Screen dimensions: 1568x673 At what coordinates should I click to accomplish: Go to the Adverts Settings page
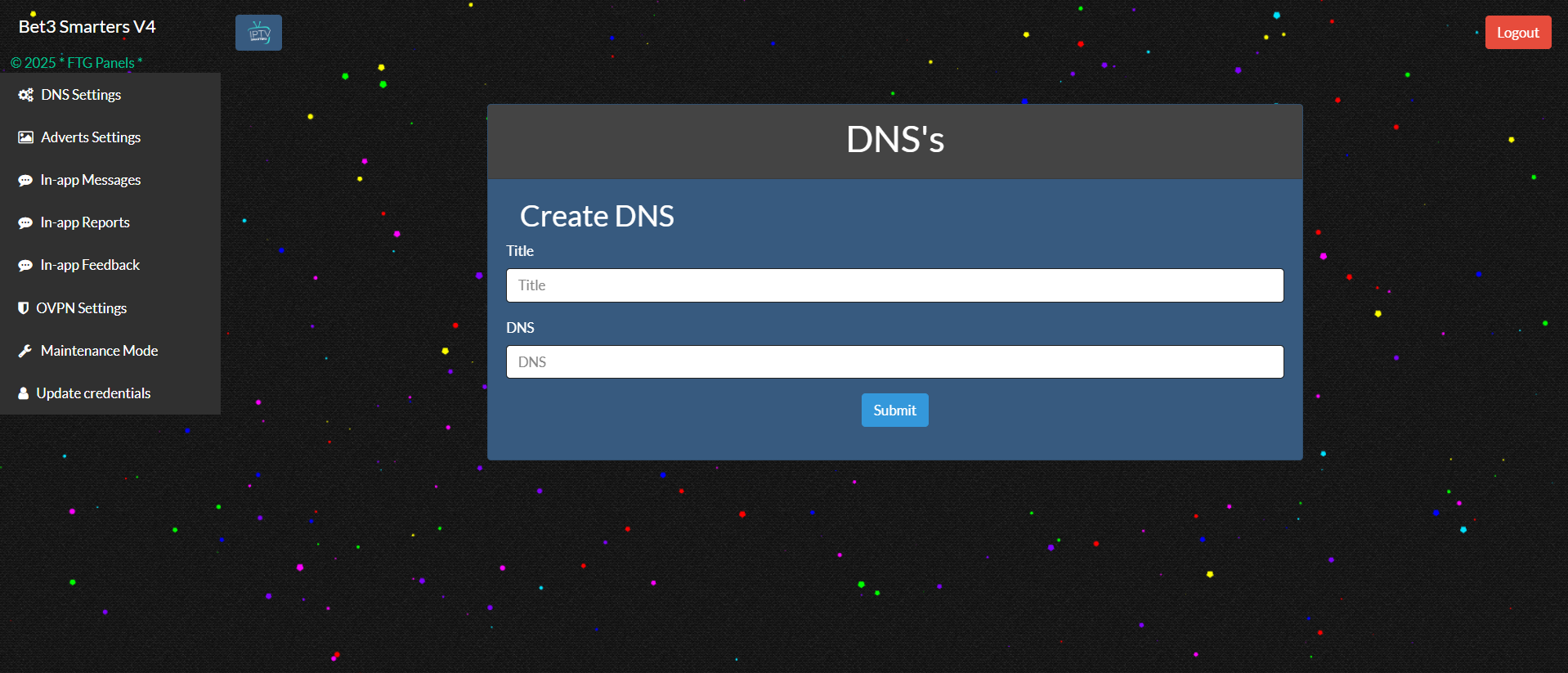[91, 137]
